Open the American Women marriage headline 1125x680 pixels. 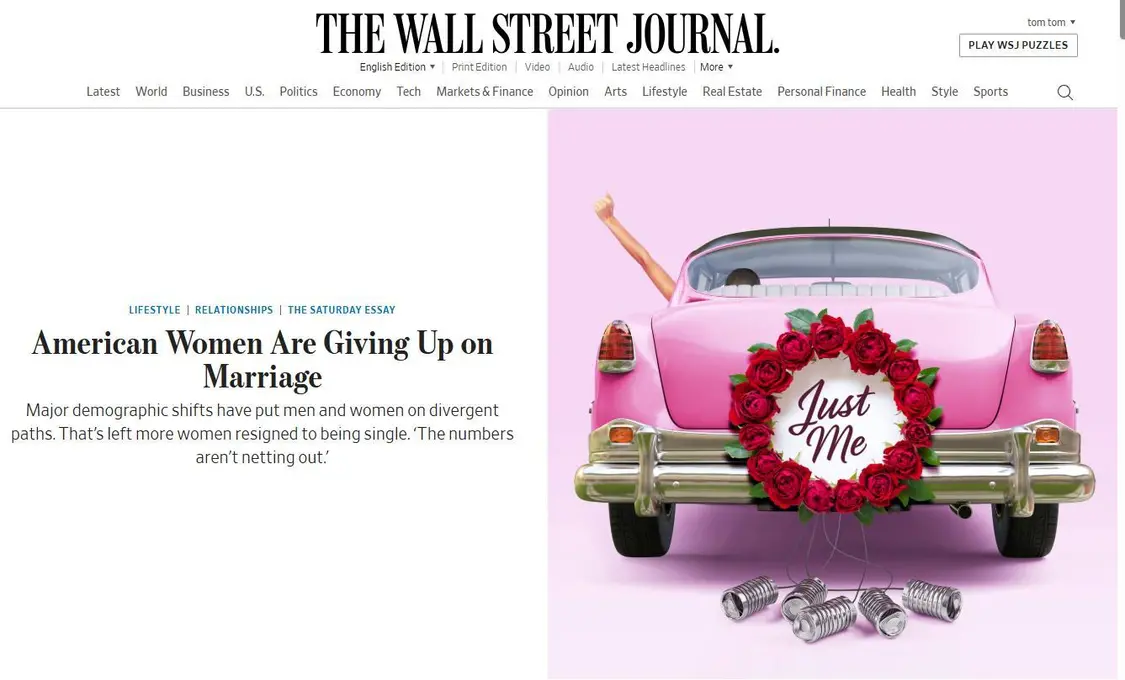(x=263, y=359)
